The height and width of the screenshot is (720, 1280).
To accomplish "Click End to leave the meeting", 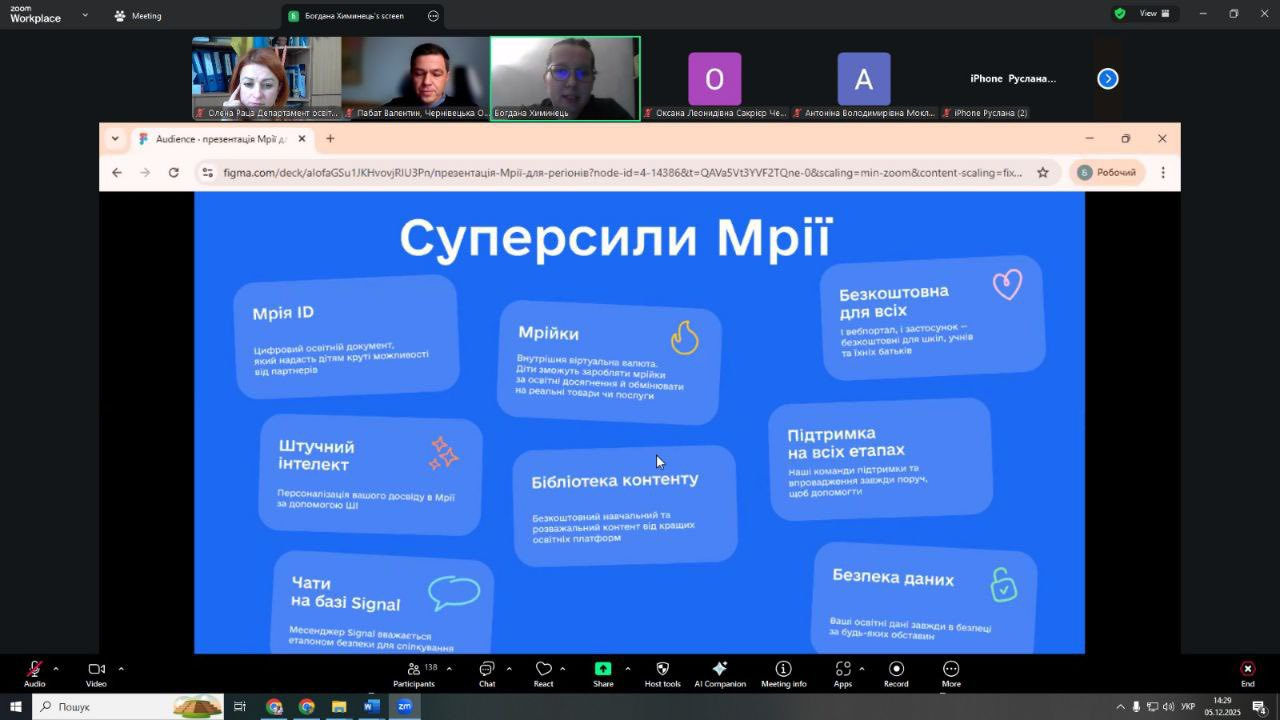I will click(1247, 674).
